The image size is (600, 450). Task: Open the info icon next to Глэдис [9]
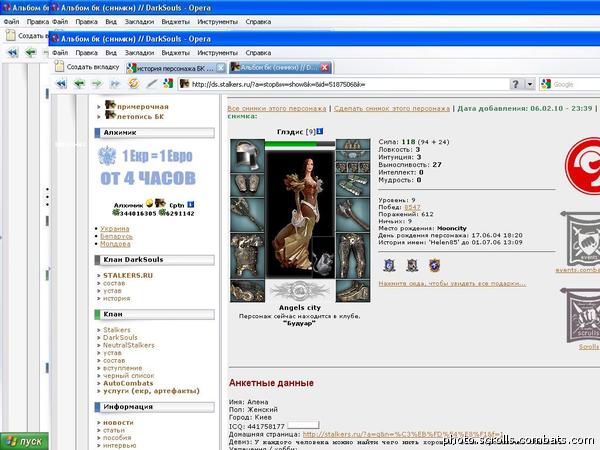point(320,131)
